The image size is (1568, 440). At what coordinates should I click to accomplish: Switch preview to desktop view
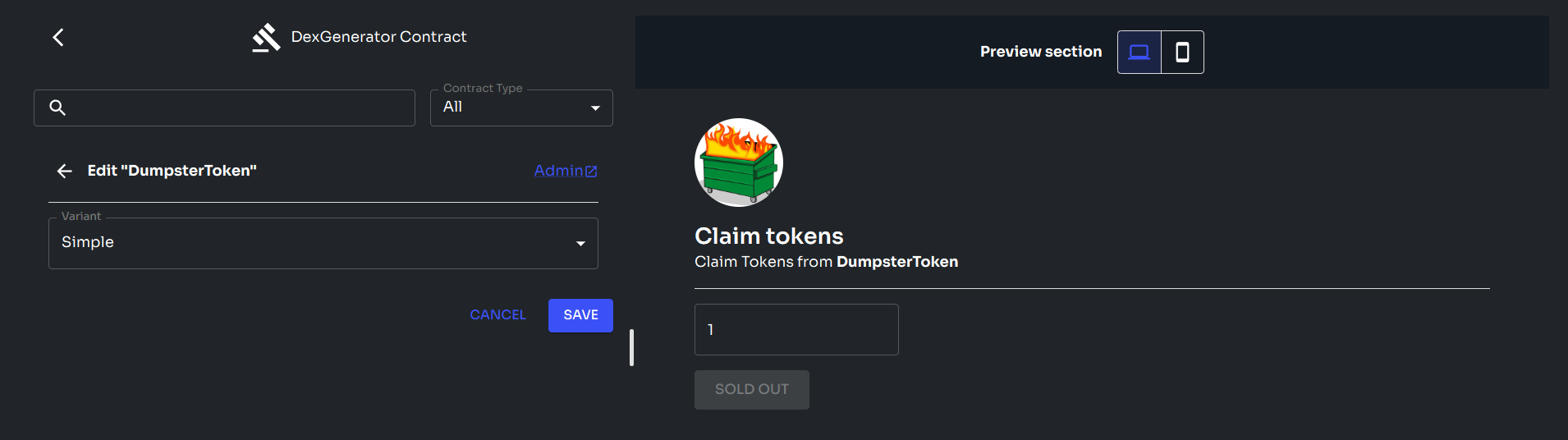(x=1139, y=53)
